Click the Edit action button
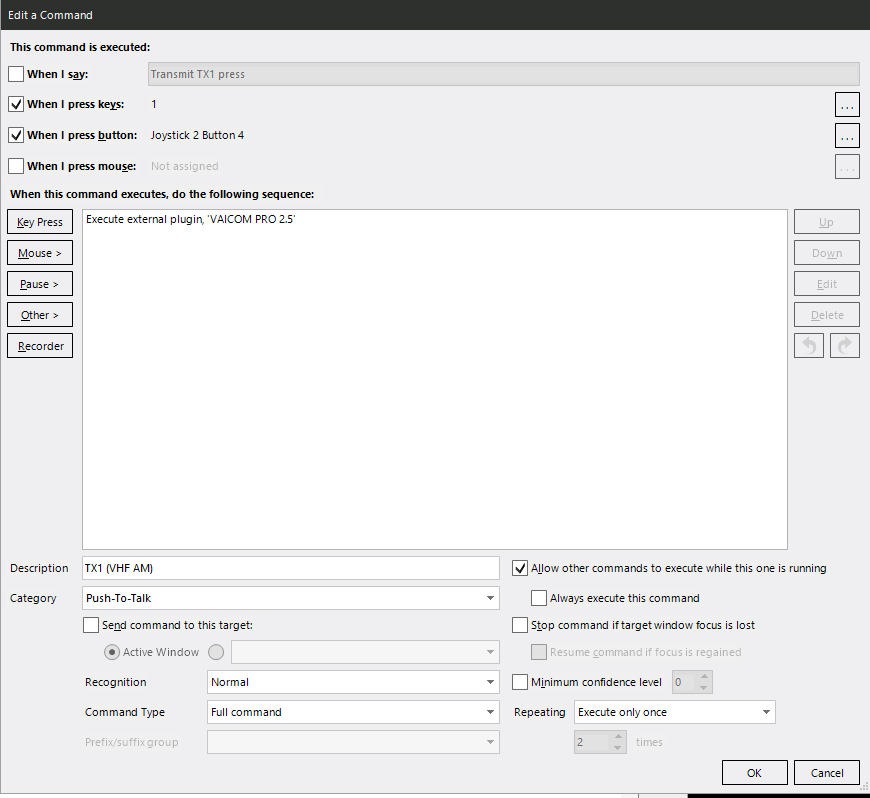Screen dimensions: 870x798 click(x=827, y=284)
